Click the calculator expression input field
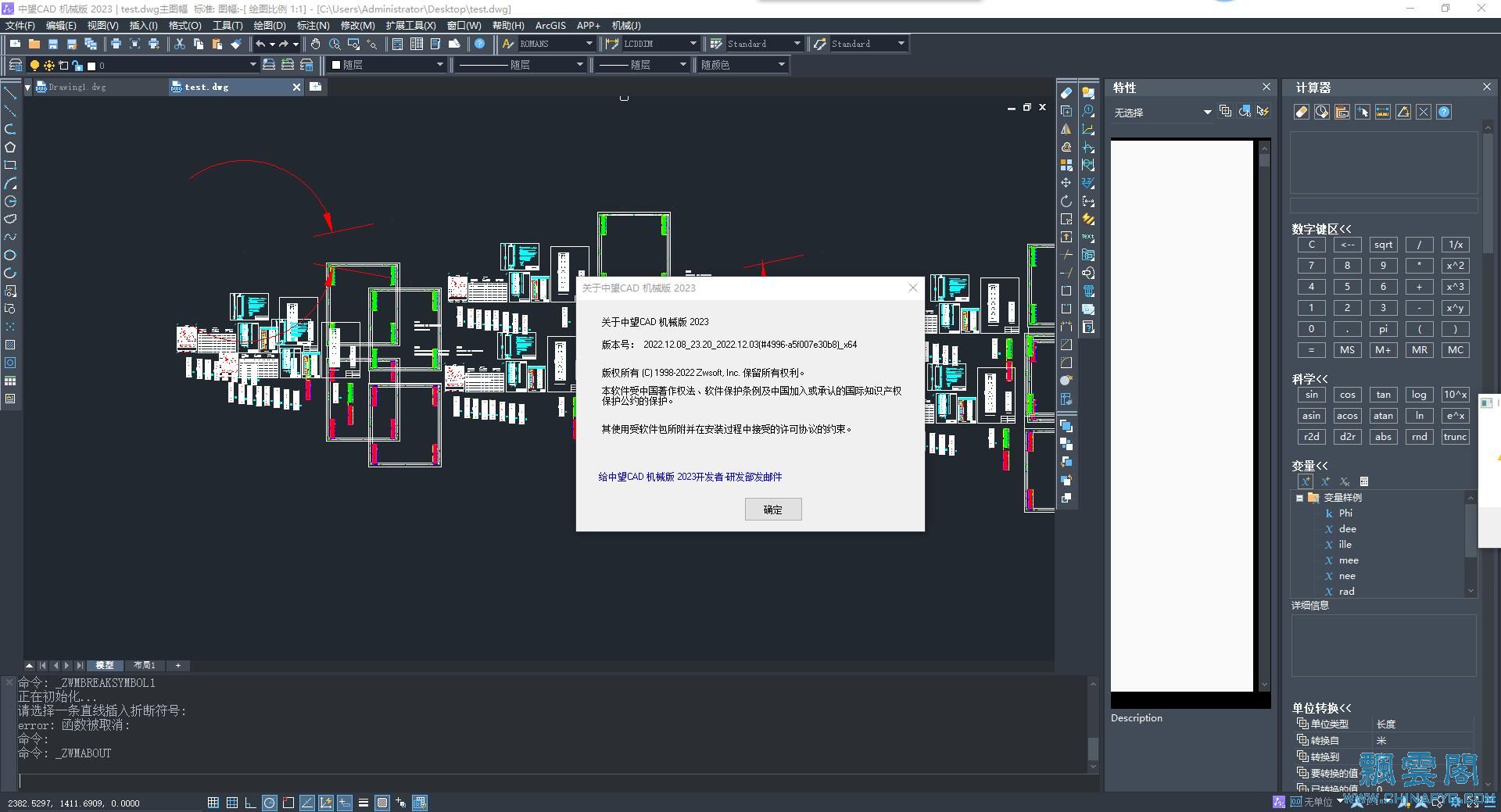1501x812 pixels. click(x=1384, y=206)
